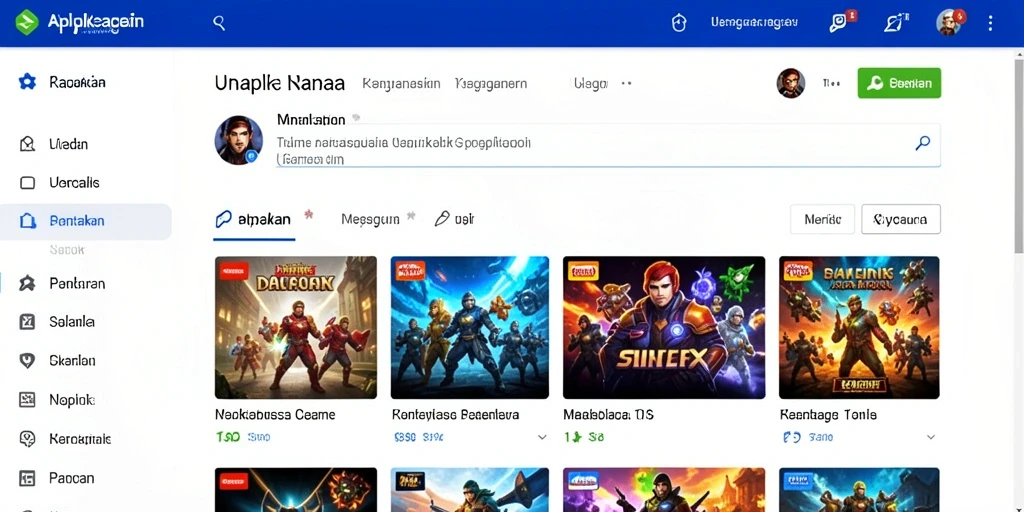Open Skanlan shield icon in sidebar
The height and width of the screenshot is (512, 1024).
[27, 360]
